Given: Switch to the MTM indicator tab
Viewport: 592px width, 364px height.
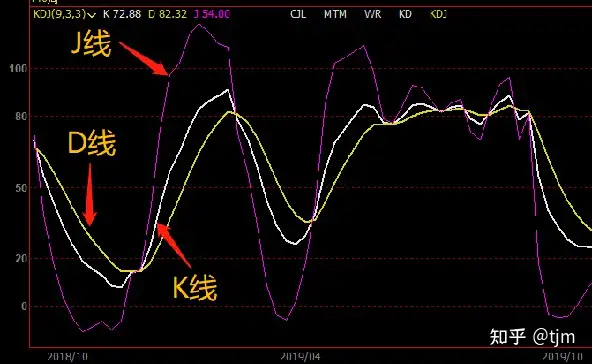Looking at the screenshot, I should click(335, 14).
